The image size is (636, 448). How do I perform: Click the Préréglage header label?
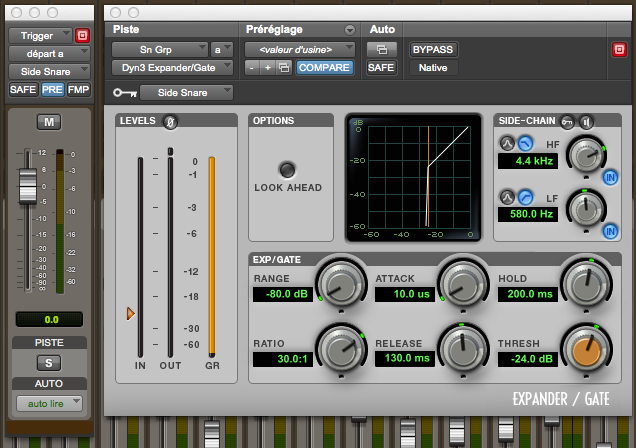[x=274, y=30]
